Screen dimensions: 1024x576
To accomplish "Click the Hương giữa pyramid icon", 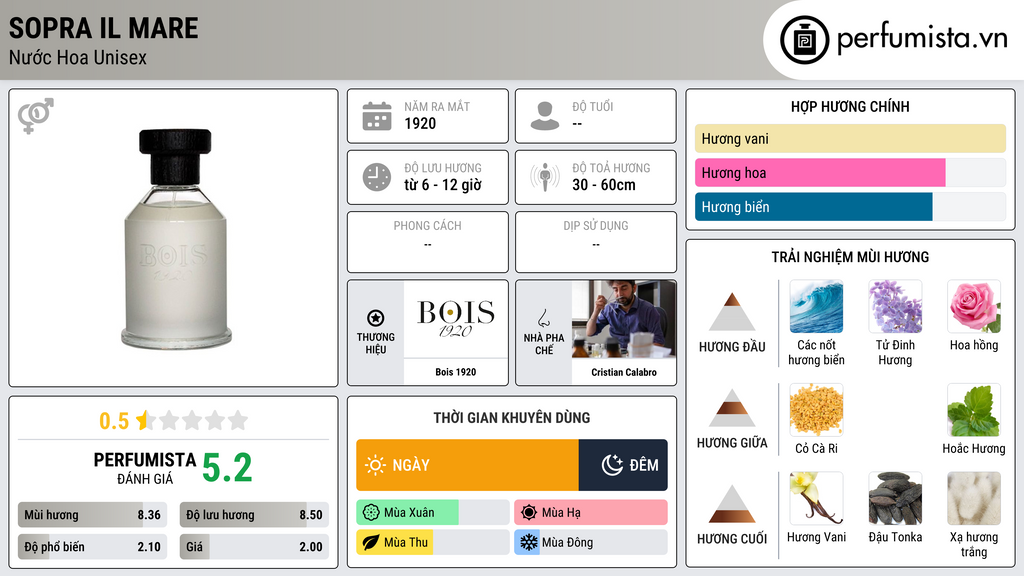I will click(732, 408).
